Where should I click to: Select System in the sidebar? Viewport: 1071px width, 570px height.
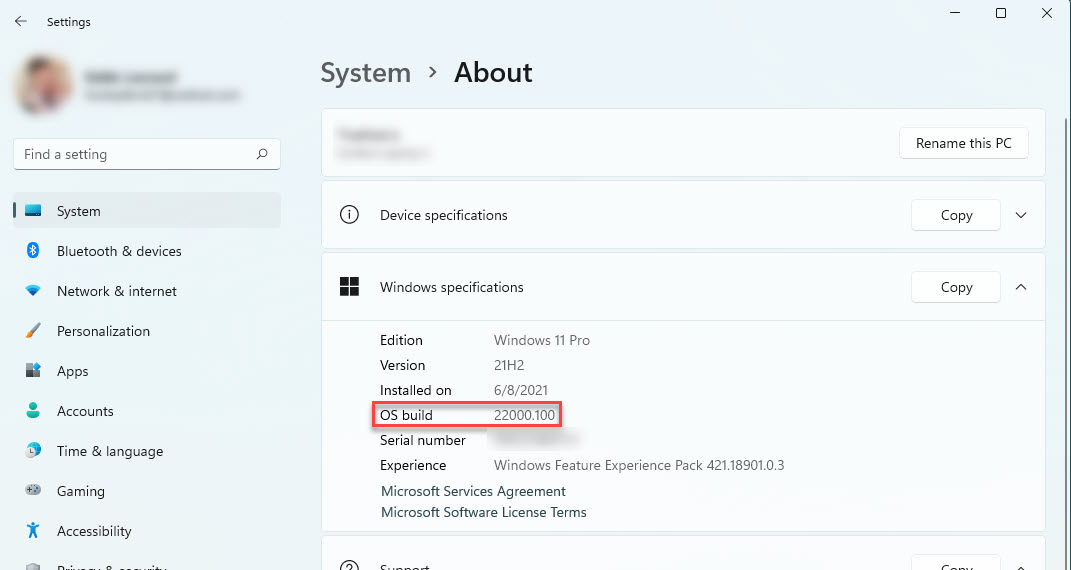(78, 211)
